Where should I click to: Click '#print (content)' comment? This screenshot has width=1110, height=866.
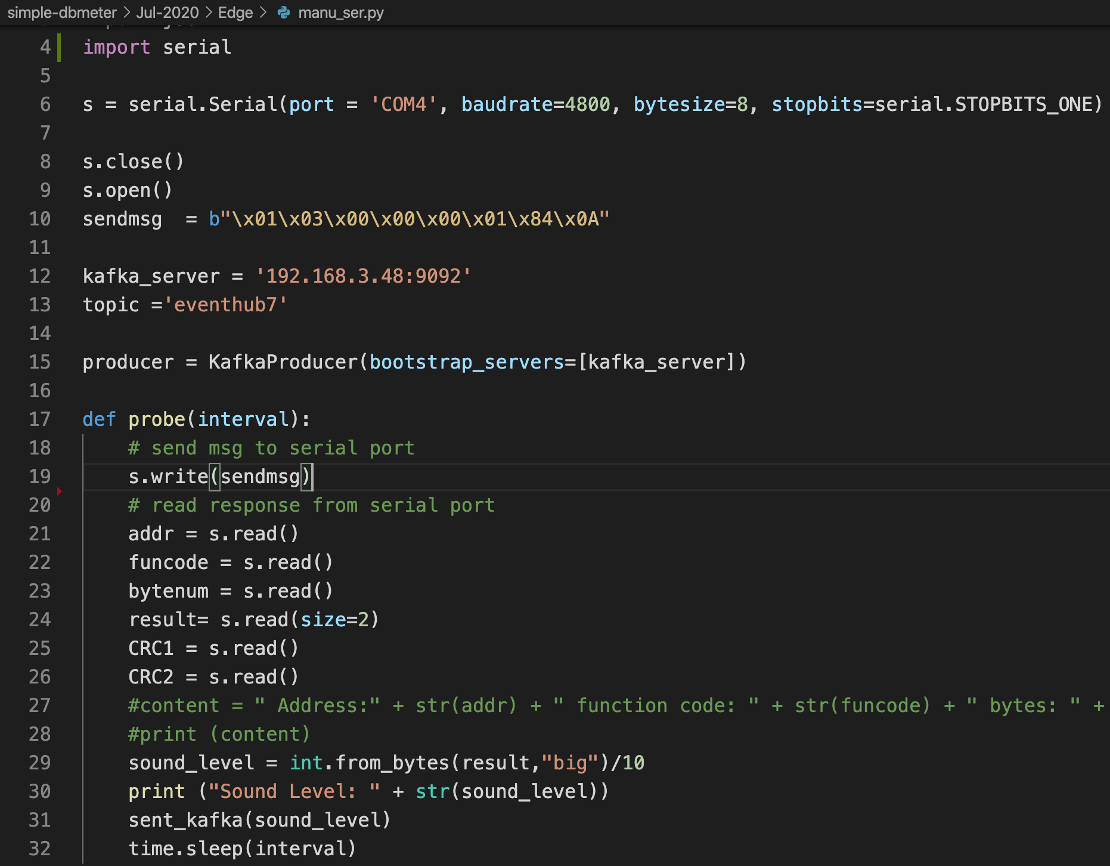pyautogui.click(x=219, y=734)
